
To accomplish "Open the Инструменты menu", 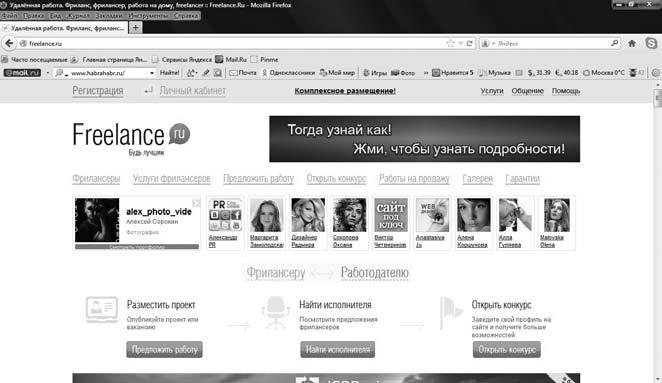I will [x=148, y=16].
